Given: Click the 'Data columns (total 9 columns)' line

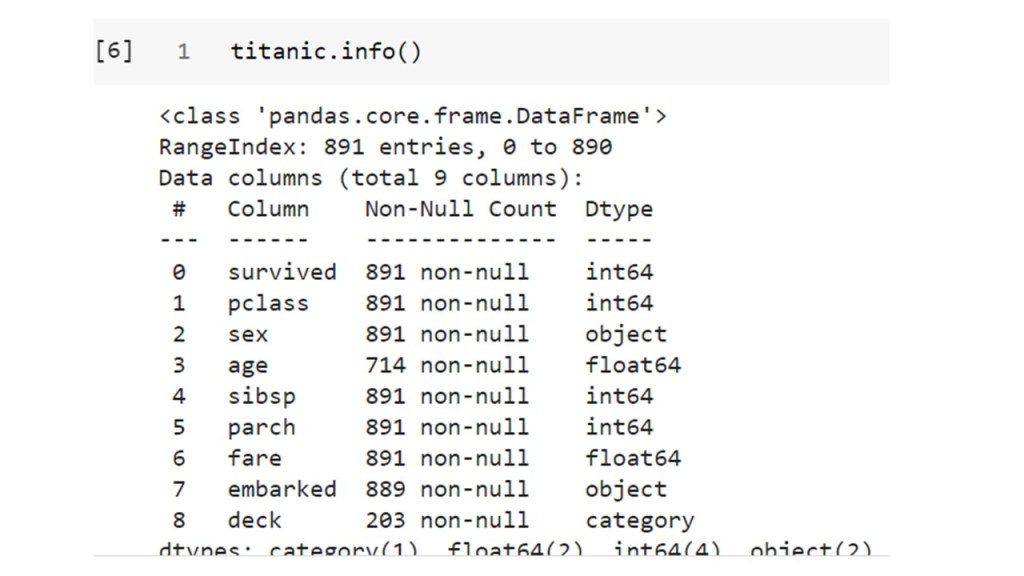Looking at the screenshot, I should point(370,179).
